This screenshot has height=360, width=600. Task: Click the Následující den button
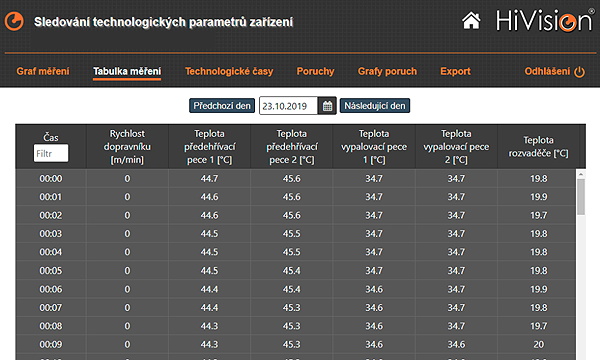(375, 106)
